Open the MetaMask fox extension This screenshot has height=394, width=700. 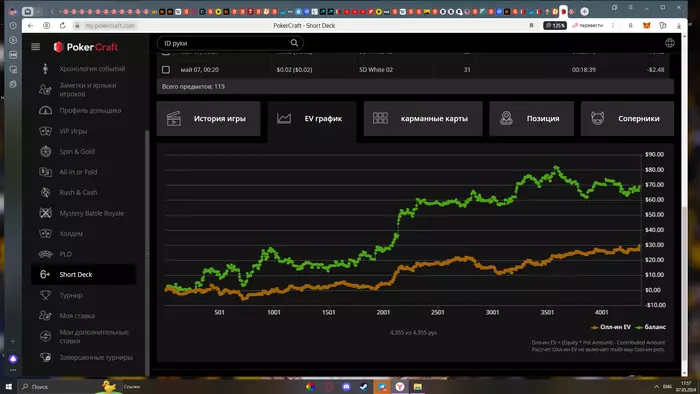pyautogui.click(x=646, y=25)
